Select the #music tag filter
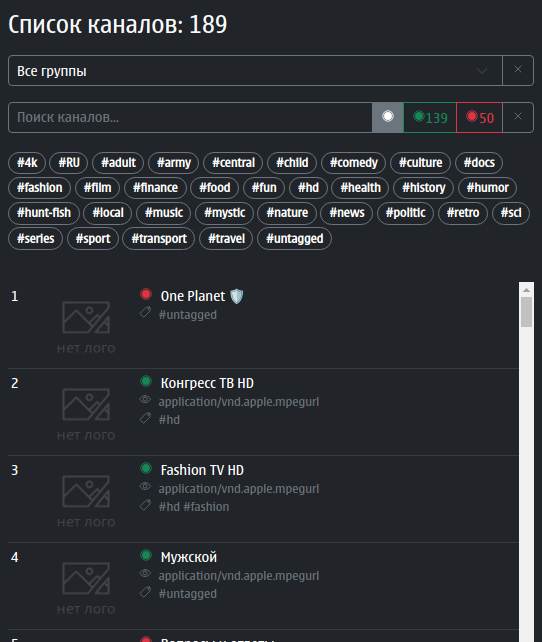 coord(164,213)
